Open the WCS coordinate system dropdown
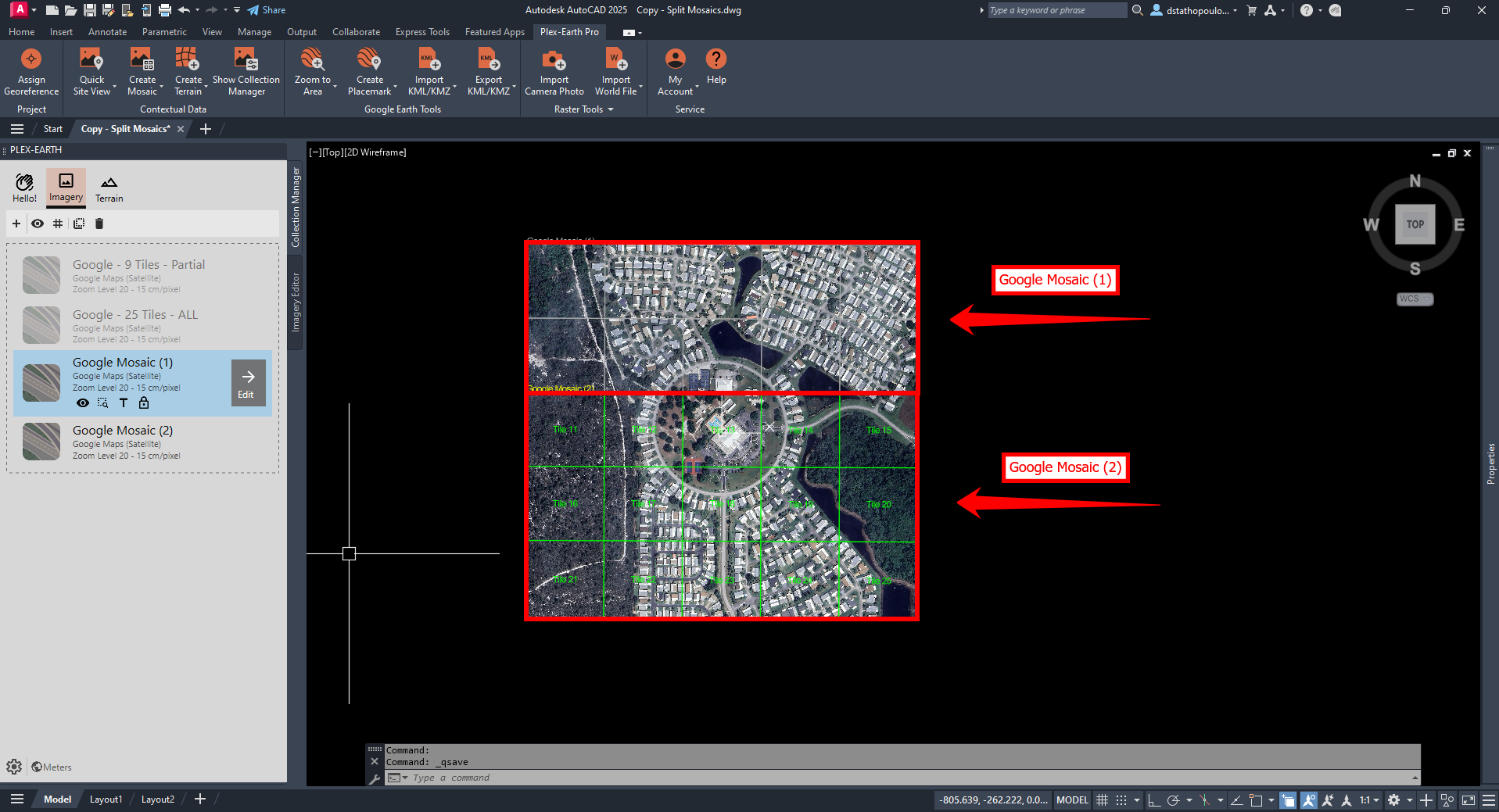Screen dimensions: 1499x812 [1415, 299]
